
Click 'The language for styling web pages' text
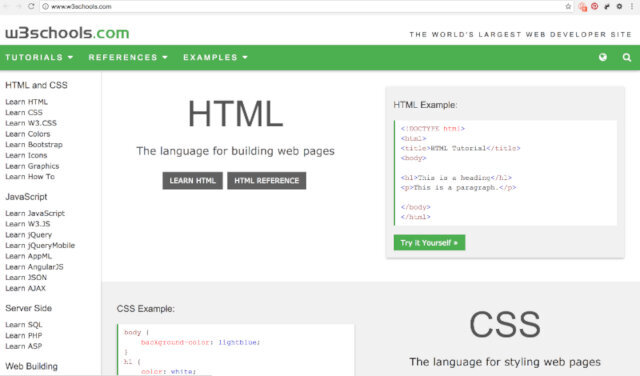[x=505, y=362]
